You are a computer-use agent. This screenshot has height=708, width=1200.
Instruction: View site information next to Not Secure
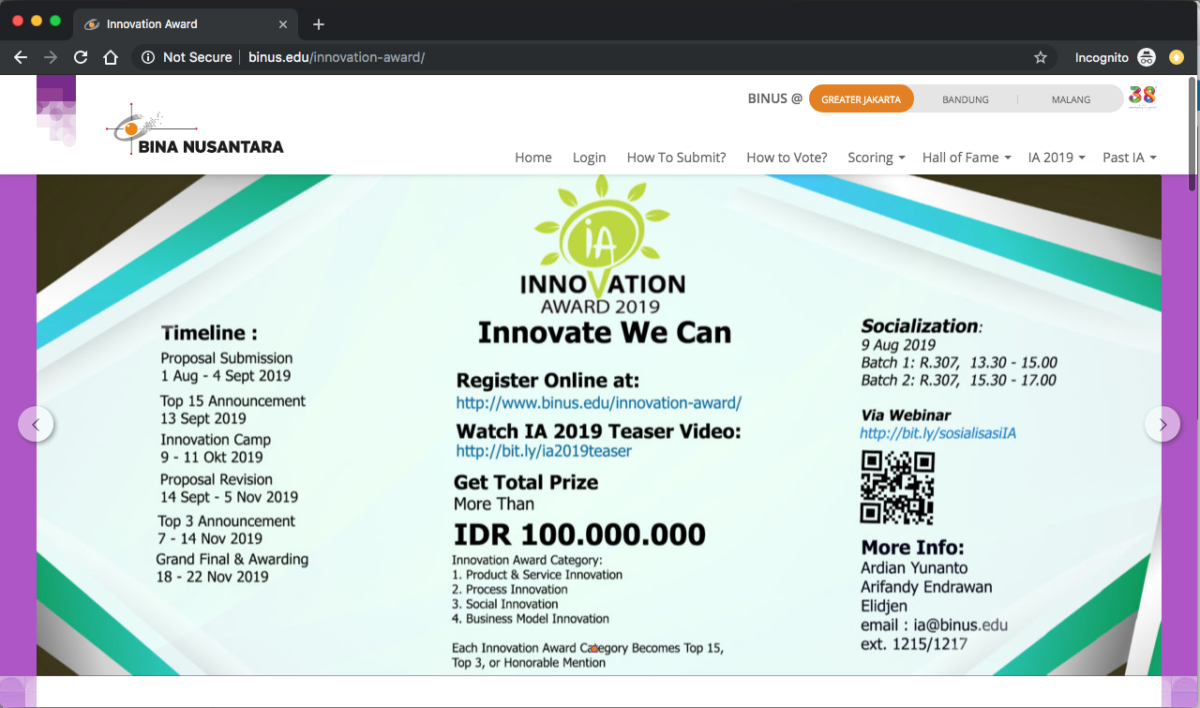pos(148,57)
